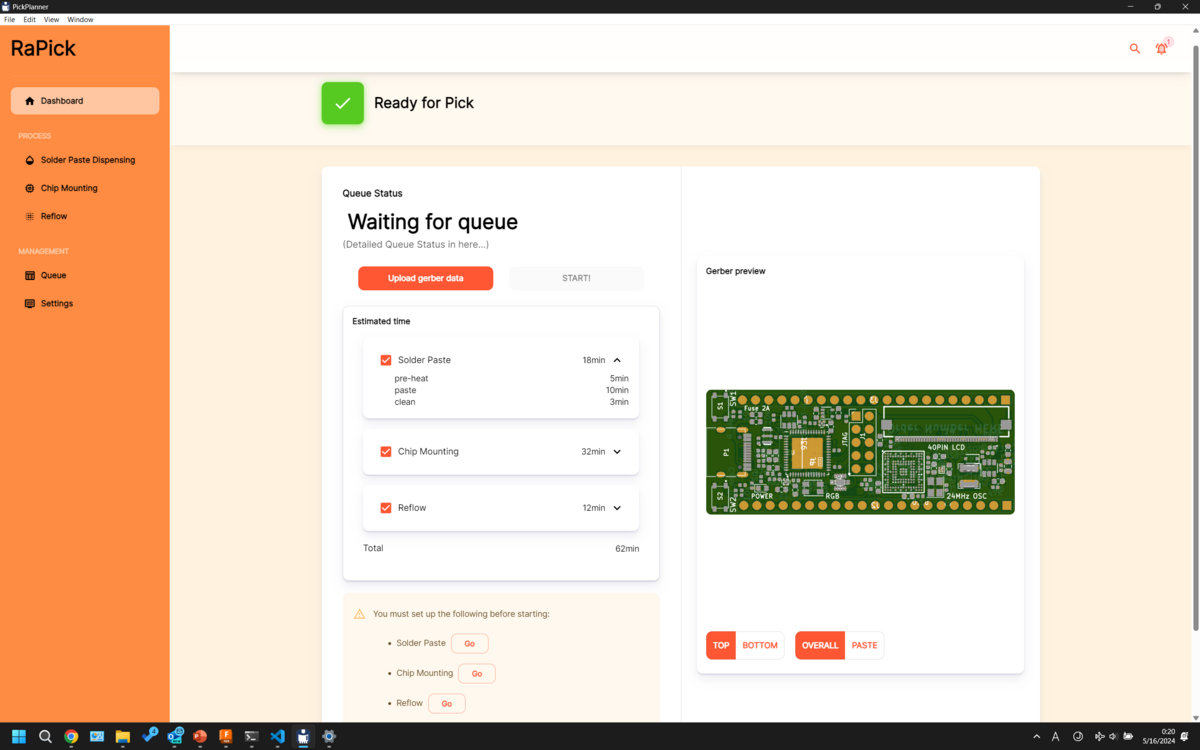This screenshot has height=750, width=1200.
Task: Click the Go button for Solder Paste
Action: pyautogui.click(x=470, y=644)
